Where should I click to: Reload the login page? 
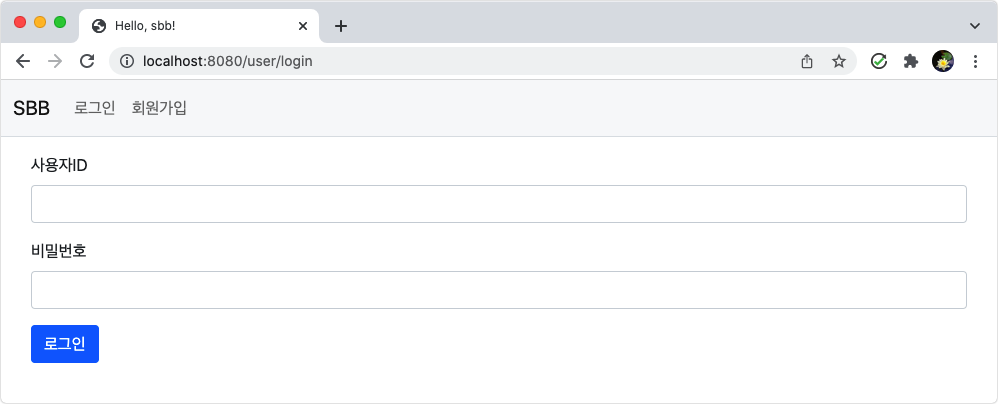tap(87, 61)
